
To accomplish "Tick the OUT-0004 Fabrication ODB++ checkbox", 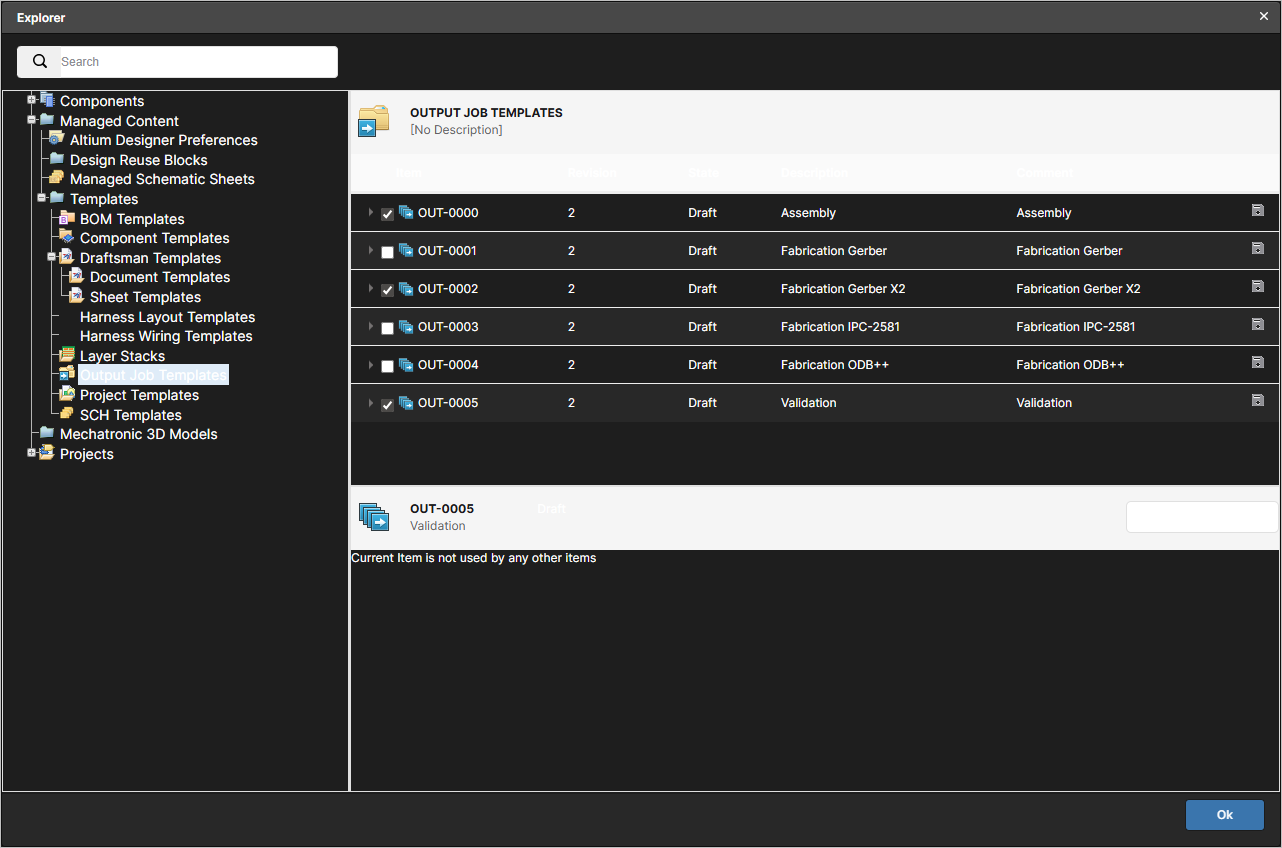I will click(387, 366).
